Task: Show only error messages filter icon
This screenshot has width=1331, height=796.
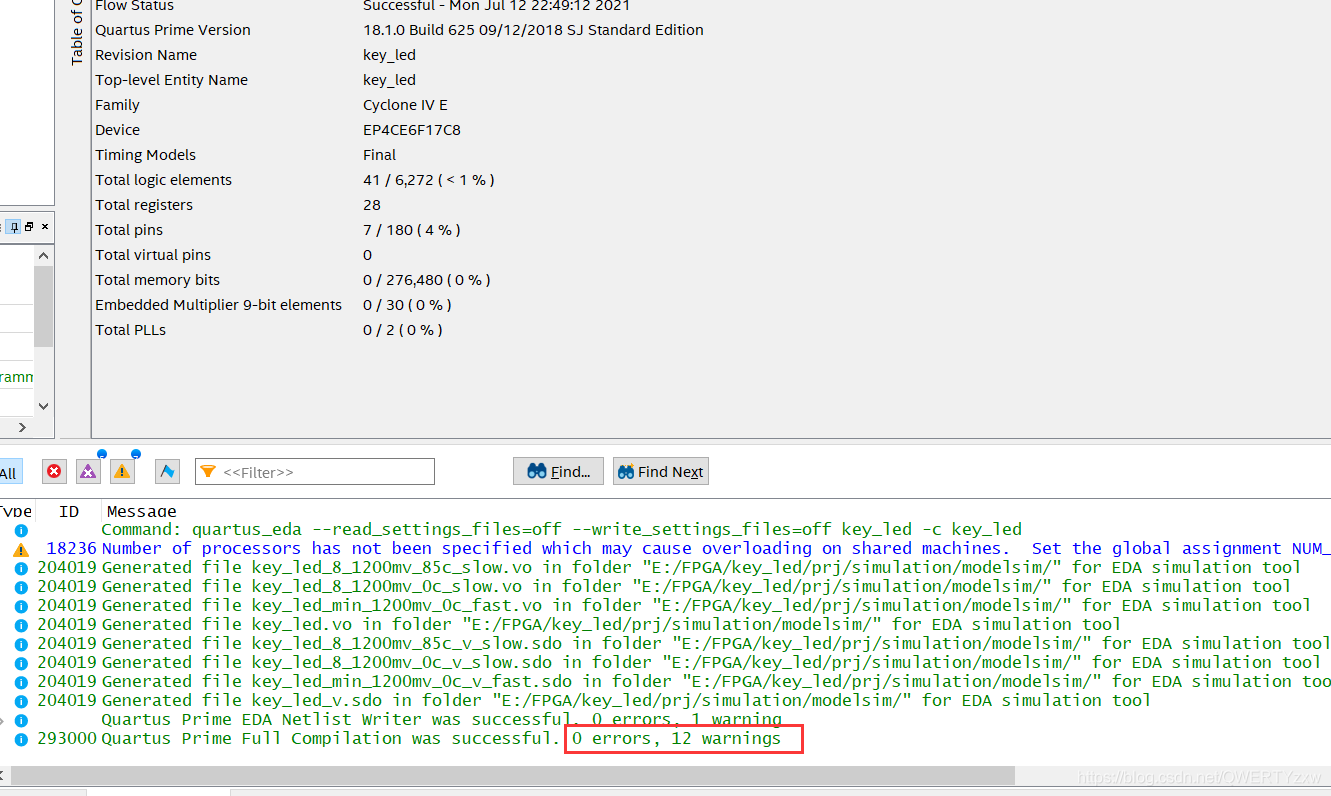Action: (54, 471)
